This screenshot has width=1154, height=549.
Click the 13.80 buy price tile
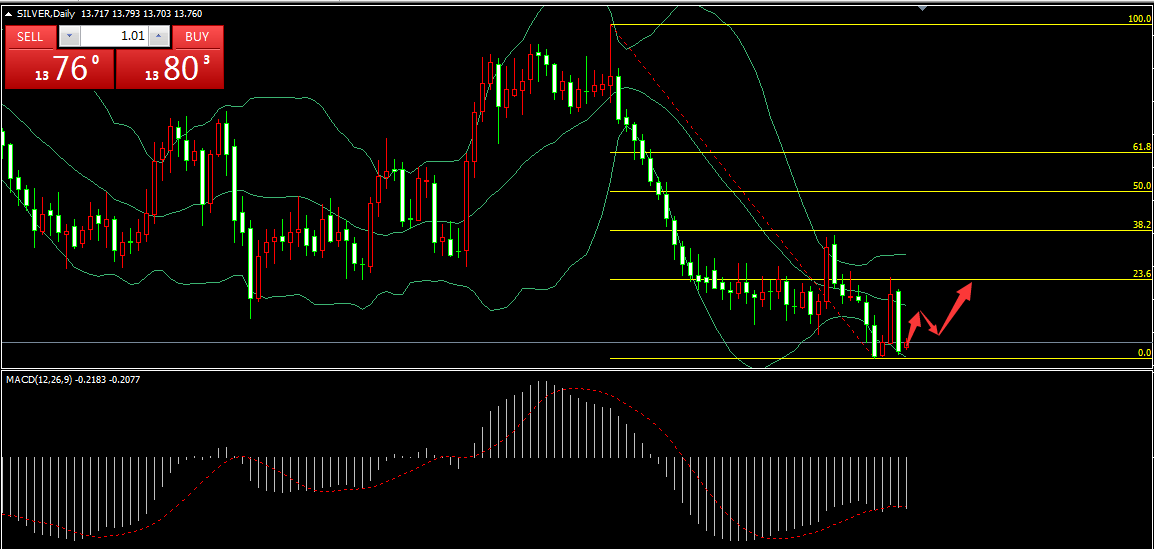[170, 70]
